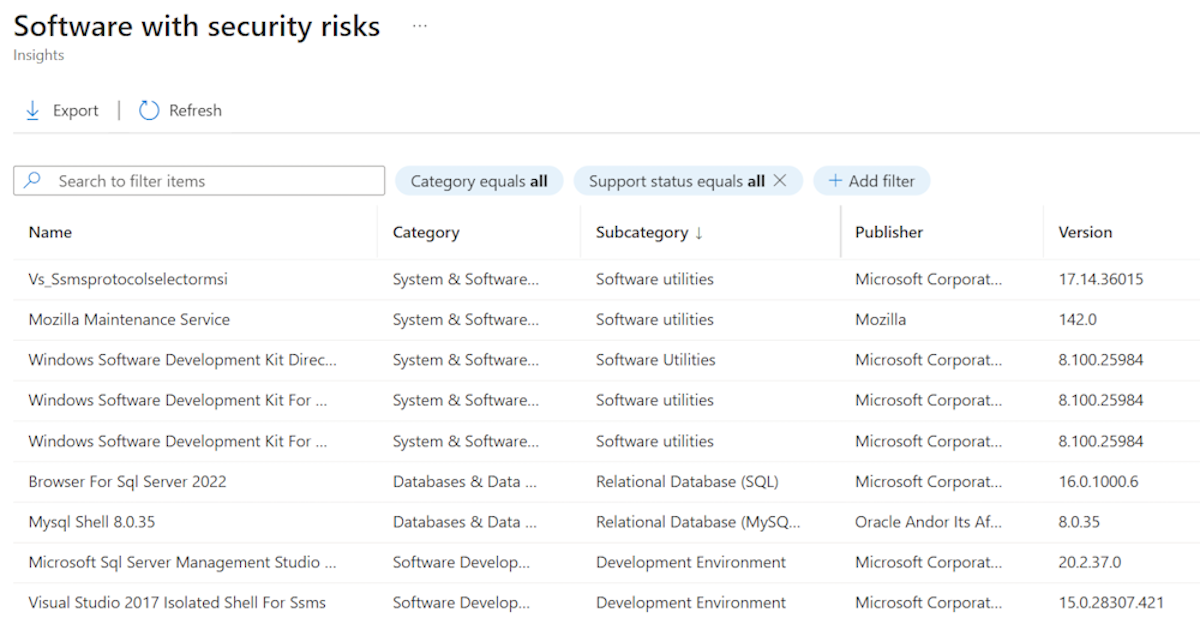Open the Mozilla Maintenance Service entry
This screenshot has height=618, width=1200.
(x=129, y=320)
